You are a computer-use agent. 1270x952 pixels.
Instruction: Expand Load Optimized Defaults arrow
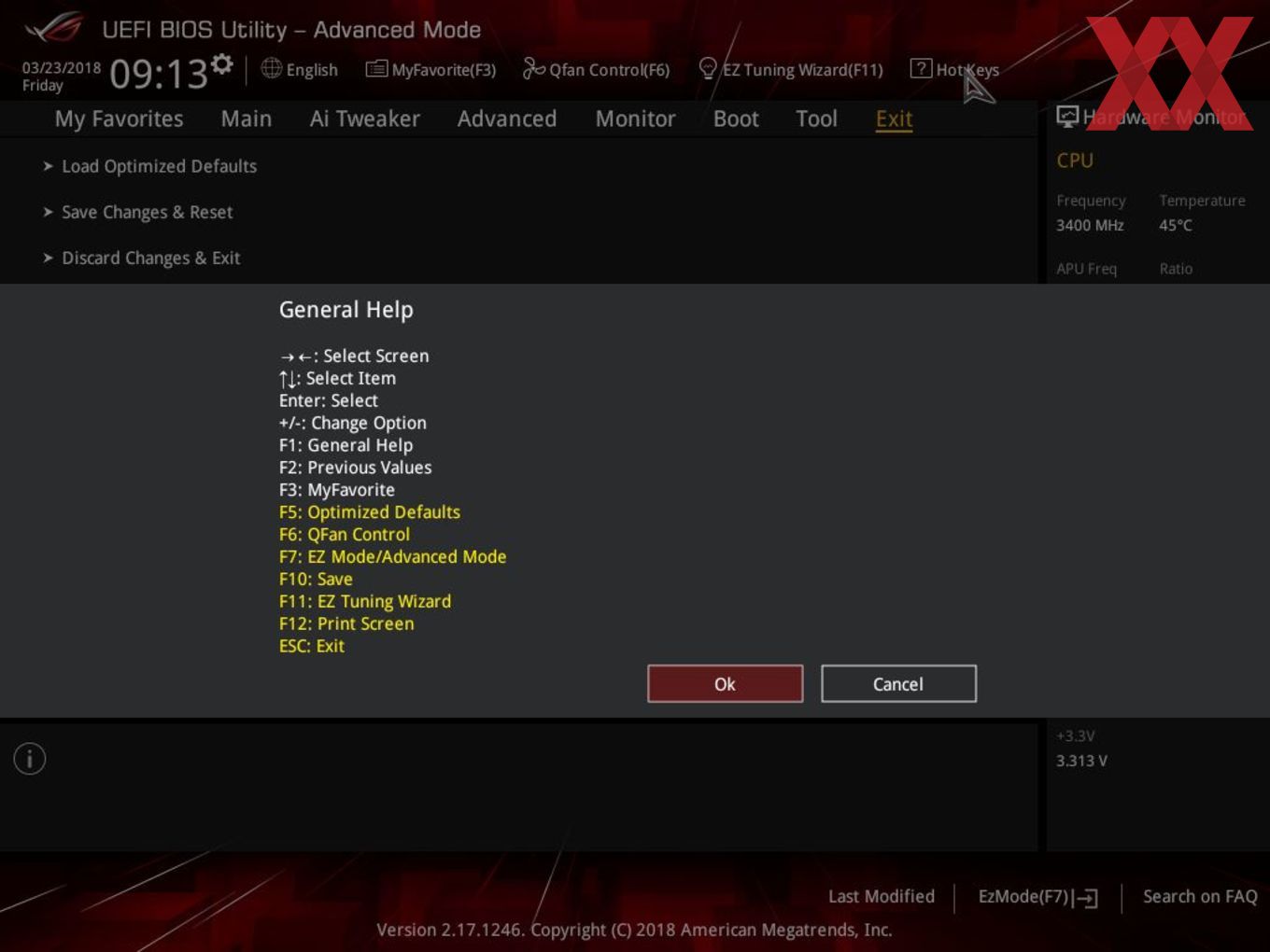(48, 166)
